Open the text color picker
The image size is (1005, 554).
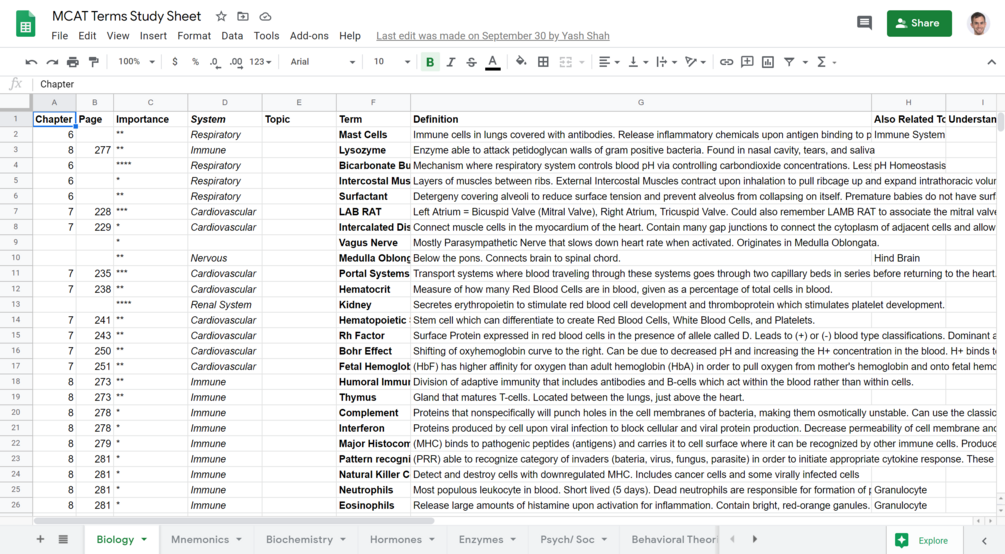[x=492, y=62]
